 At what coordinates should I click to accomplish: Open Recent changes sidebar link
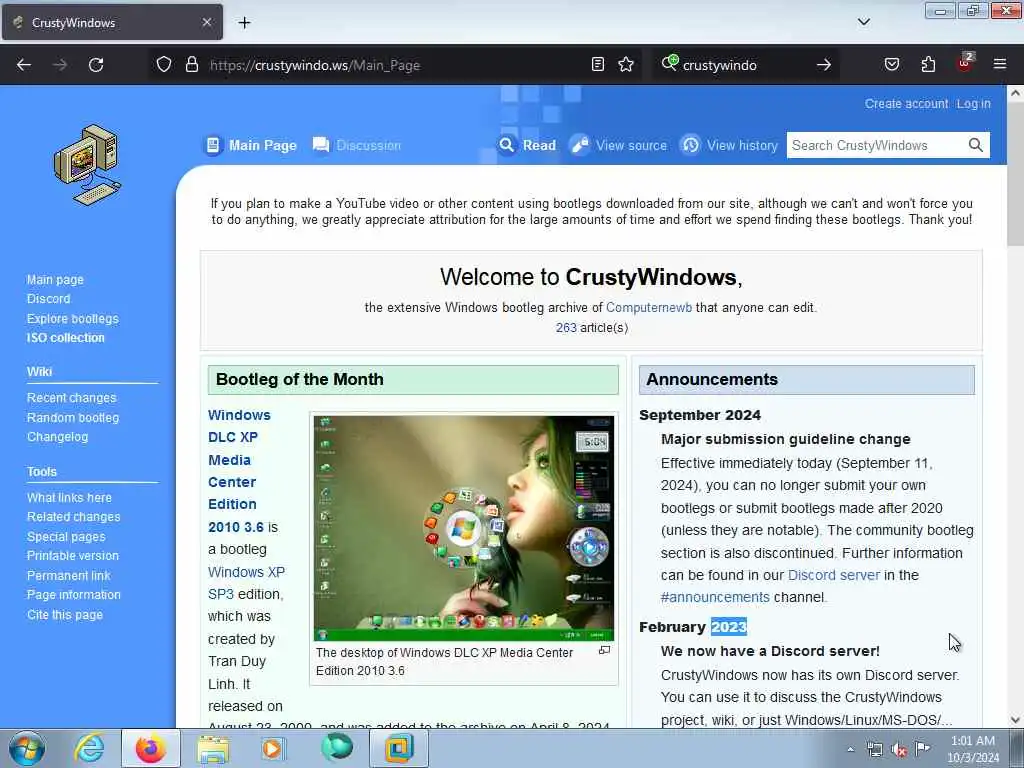pyautogui.click(x=71, y=398)
